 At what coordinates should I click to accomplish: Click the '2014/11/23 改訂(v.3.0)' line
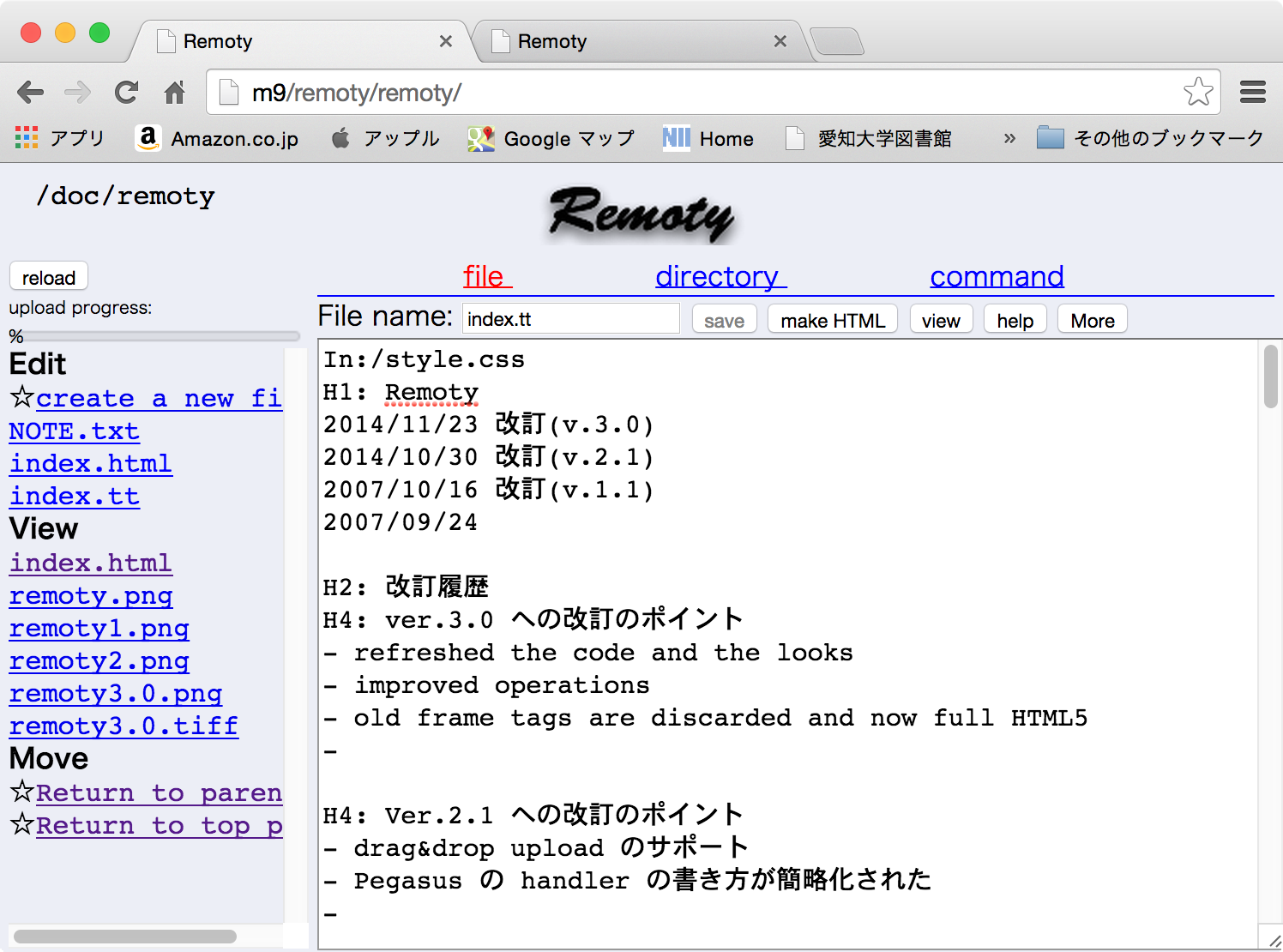point(489,425)
